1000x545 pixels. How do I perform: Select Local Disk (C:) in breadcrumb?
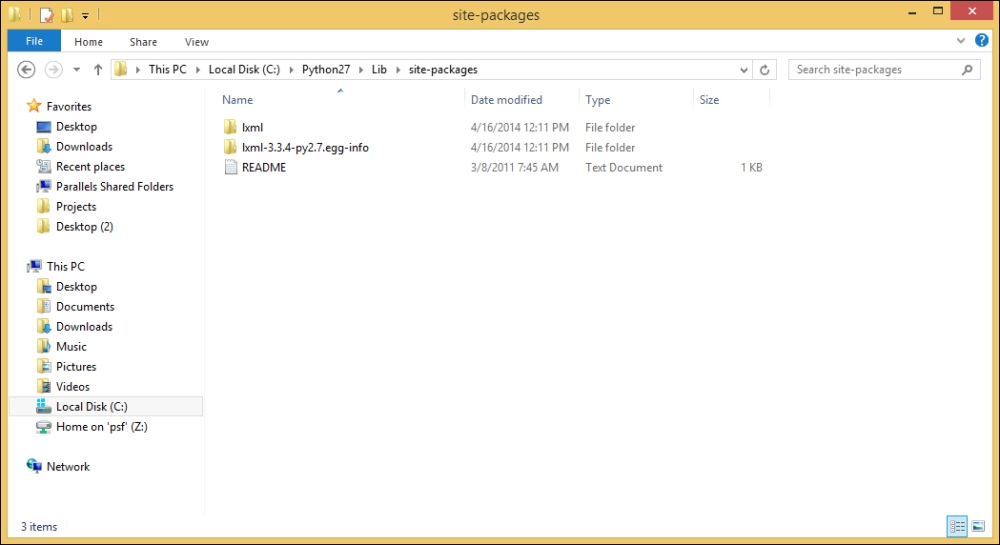[x=244, y=69]
